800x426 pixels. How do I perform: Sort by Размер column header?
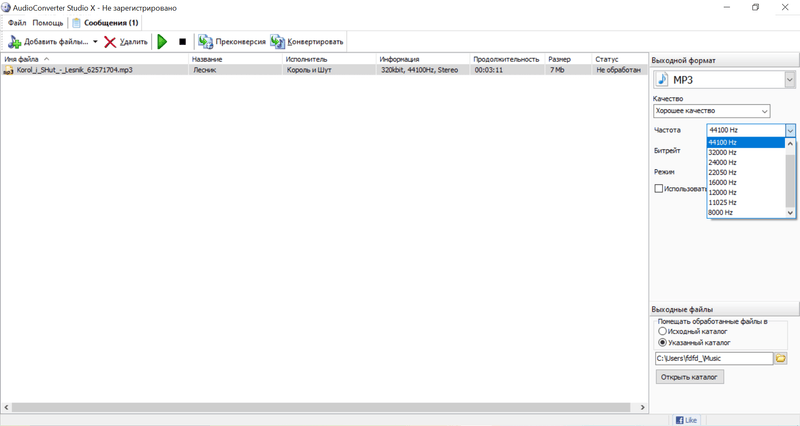pyautogui.click(x=568, y=59)
